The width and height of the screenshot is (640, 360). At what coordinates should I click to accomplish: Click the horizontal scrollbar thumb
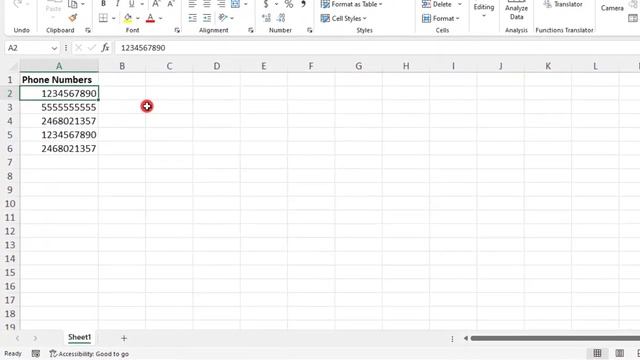click(555, 338)
